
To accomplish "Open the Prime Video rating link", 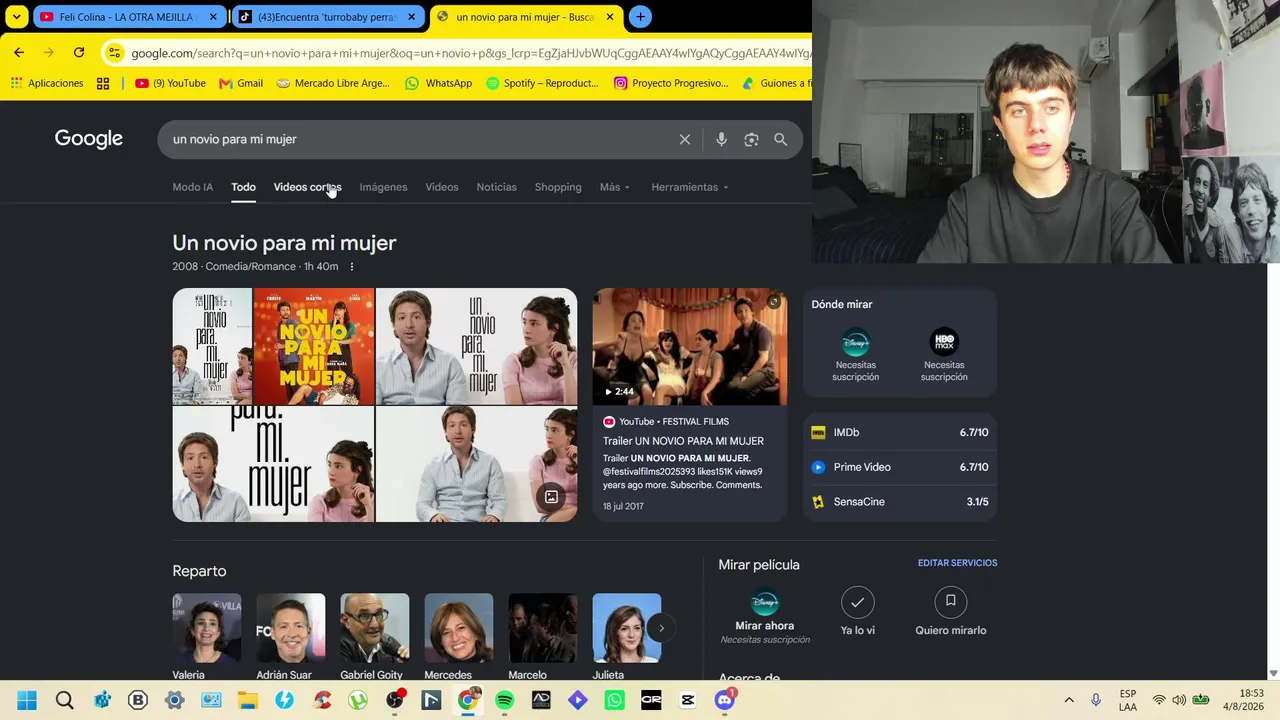I will click(900, 467).
